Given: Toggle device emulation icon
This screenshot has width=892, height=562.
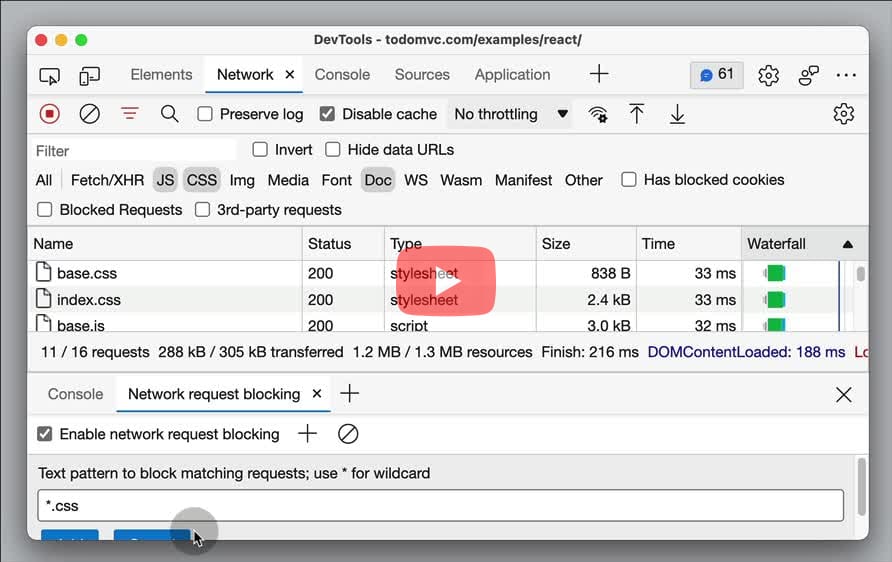Looking at the screenshot, I should (x=89, y=76).
